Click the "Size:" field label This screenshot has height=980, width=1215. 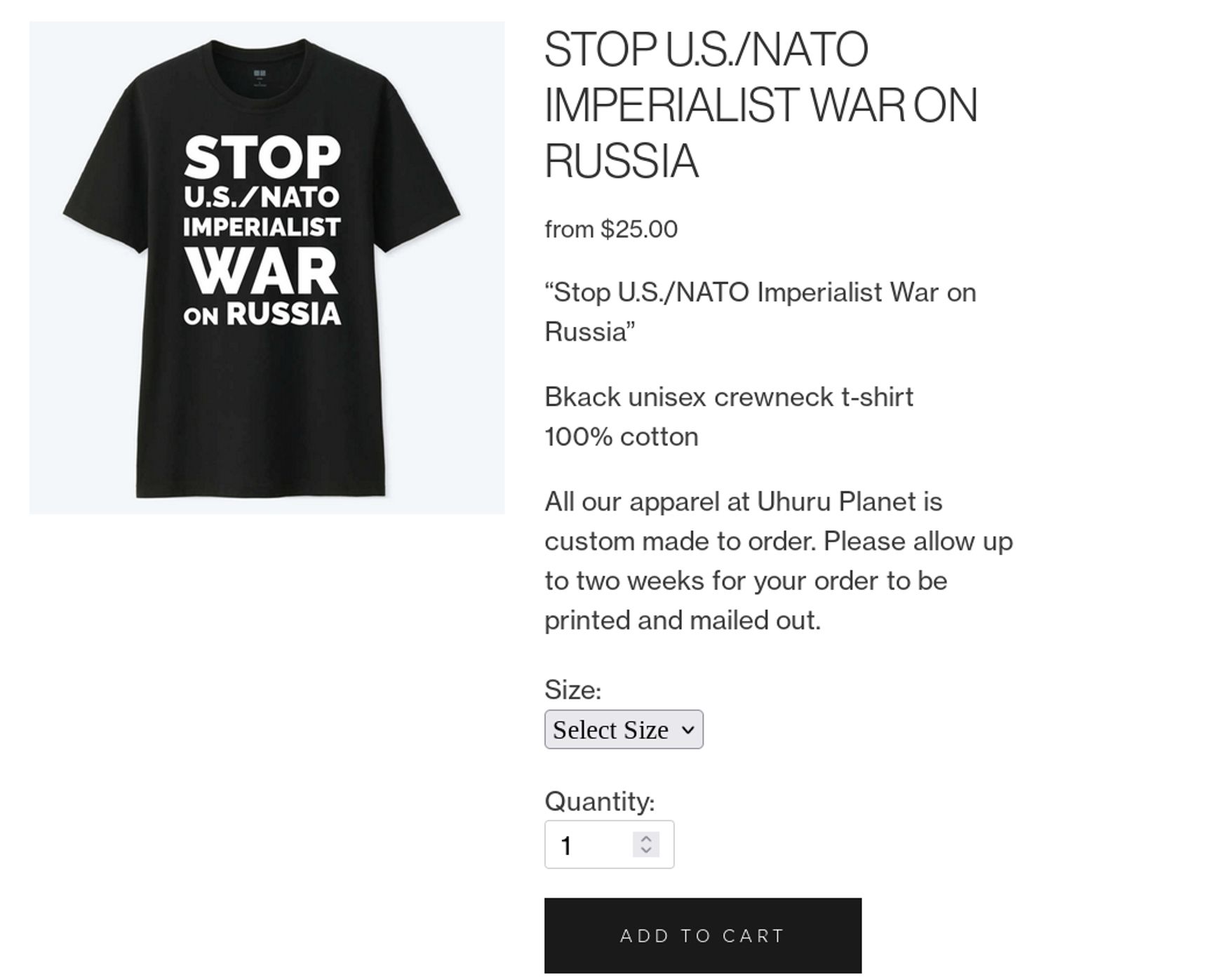point(572,690)
